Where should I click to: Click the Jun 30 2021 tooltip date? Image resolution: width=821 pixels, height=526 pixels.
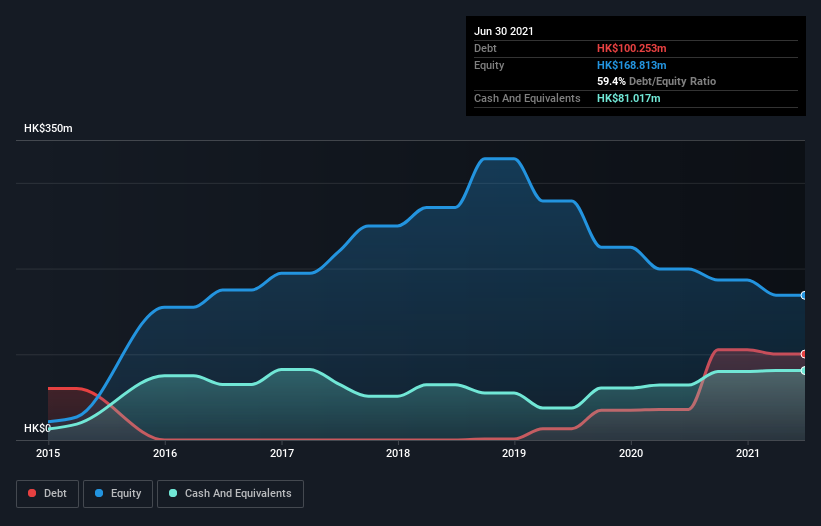[504, 31]
